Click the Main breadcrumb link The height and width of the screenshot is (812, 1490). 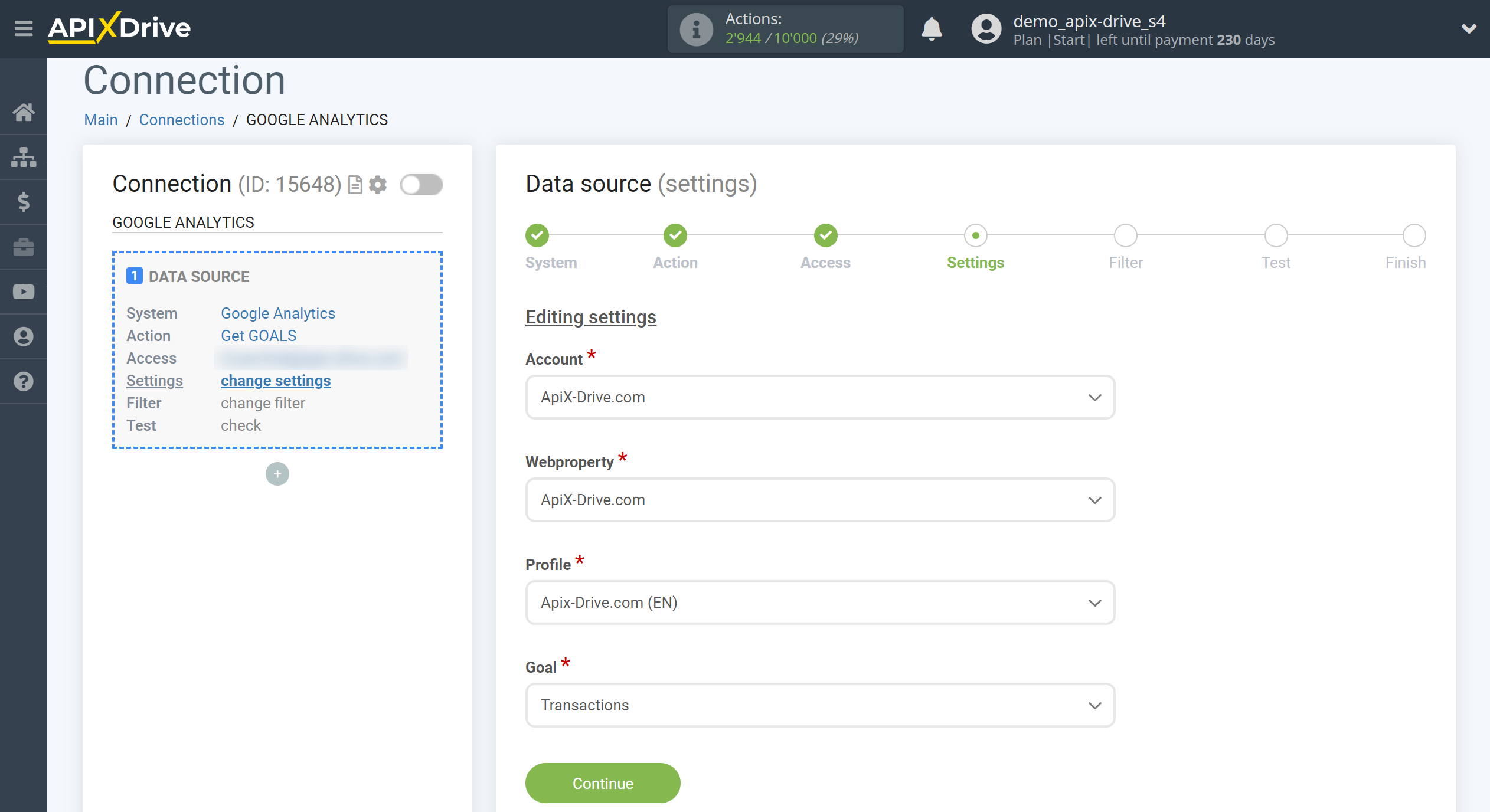[x=101, y=120]
